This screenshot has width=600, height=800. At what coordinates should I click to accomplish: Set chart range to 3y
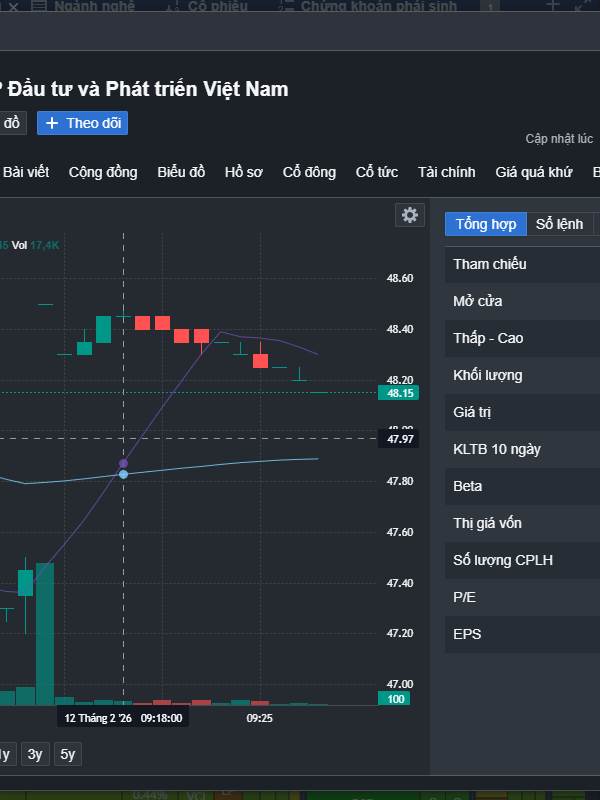pos(35,754)
